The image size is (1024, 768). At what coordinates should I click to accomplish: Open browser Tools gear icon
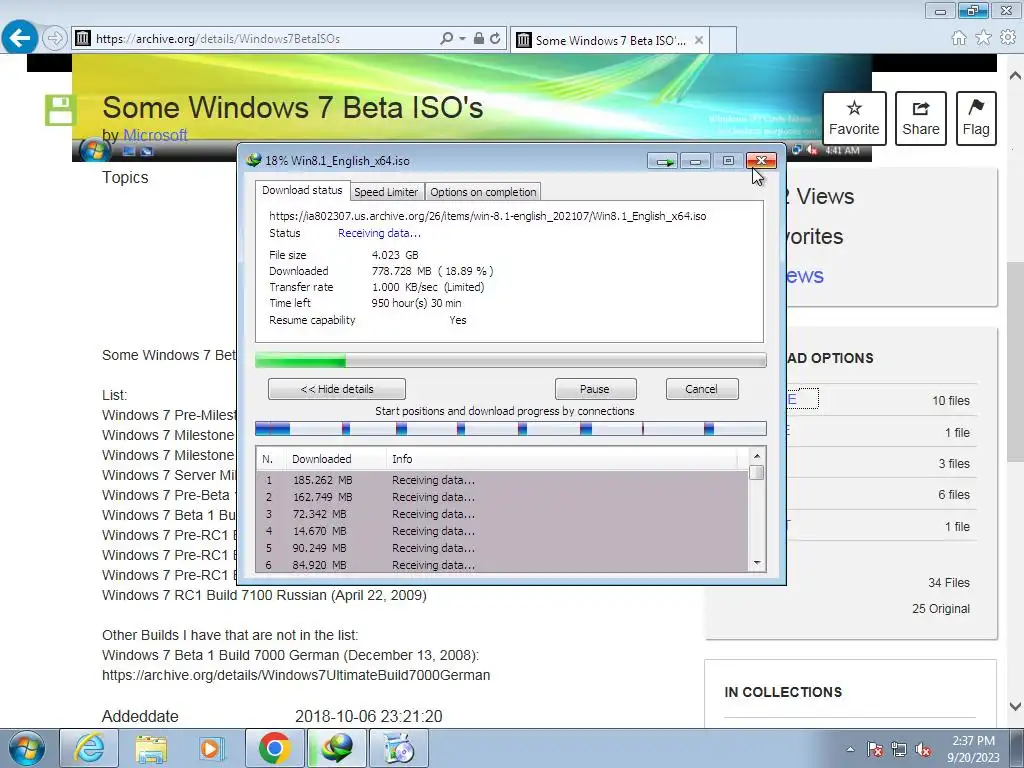point(1008,38)
